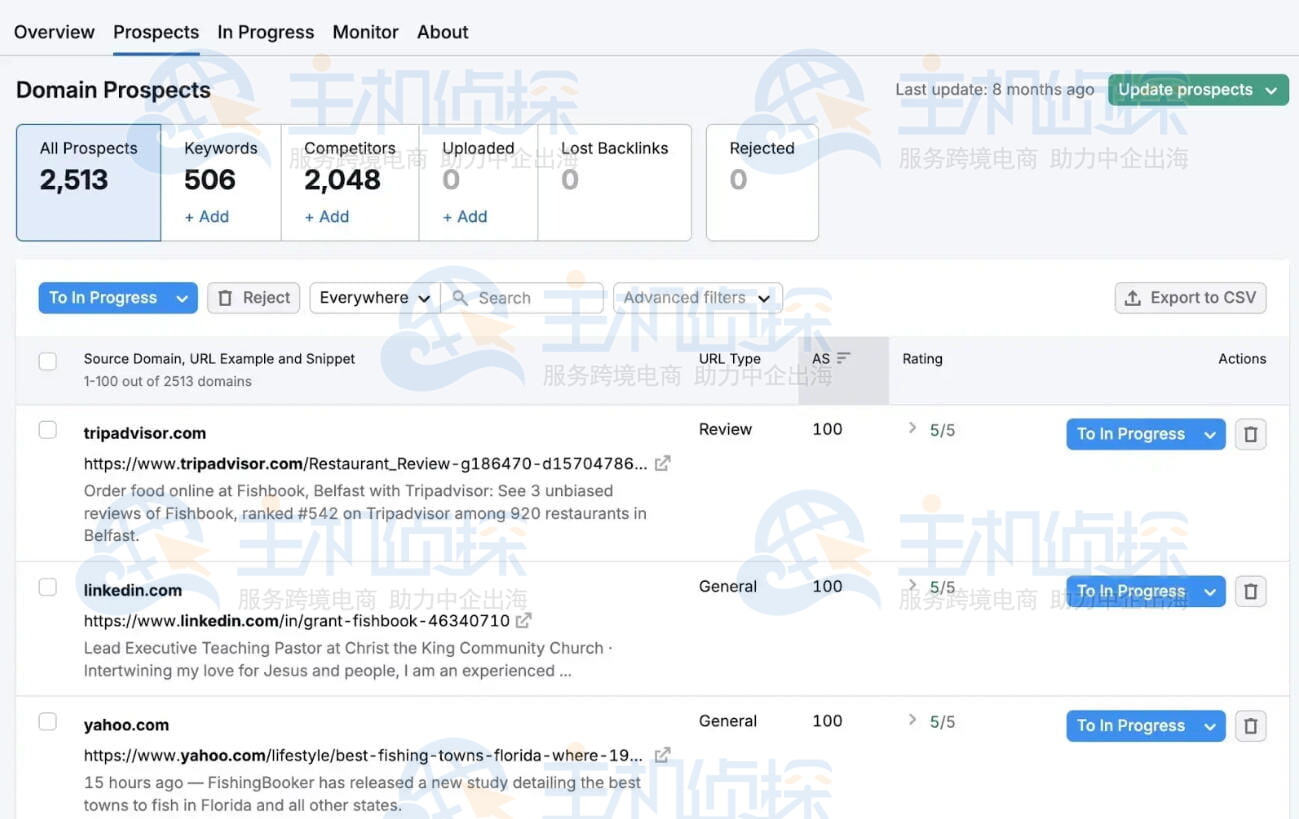Click + Add under Competitors
Viewport: 1299px width, 819px height.
click(327, 217)
